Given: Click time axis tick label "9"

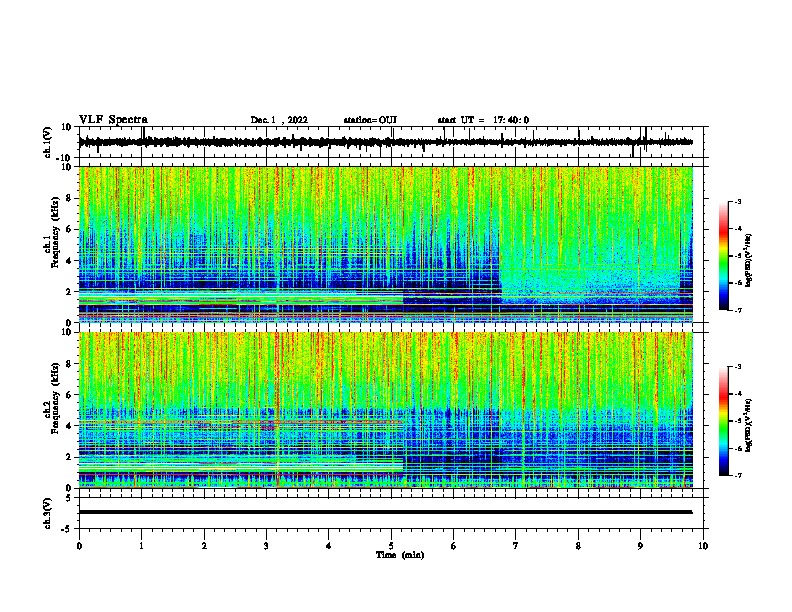Looking at the screenshot, I should point(640,546).
